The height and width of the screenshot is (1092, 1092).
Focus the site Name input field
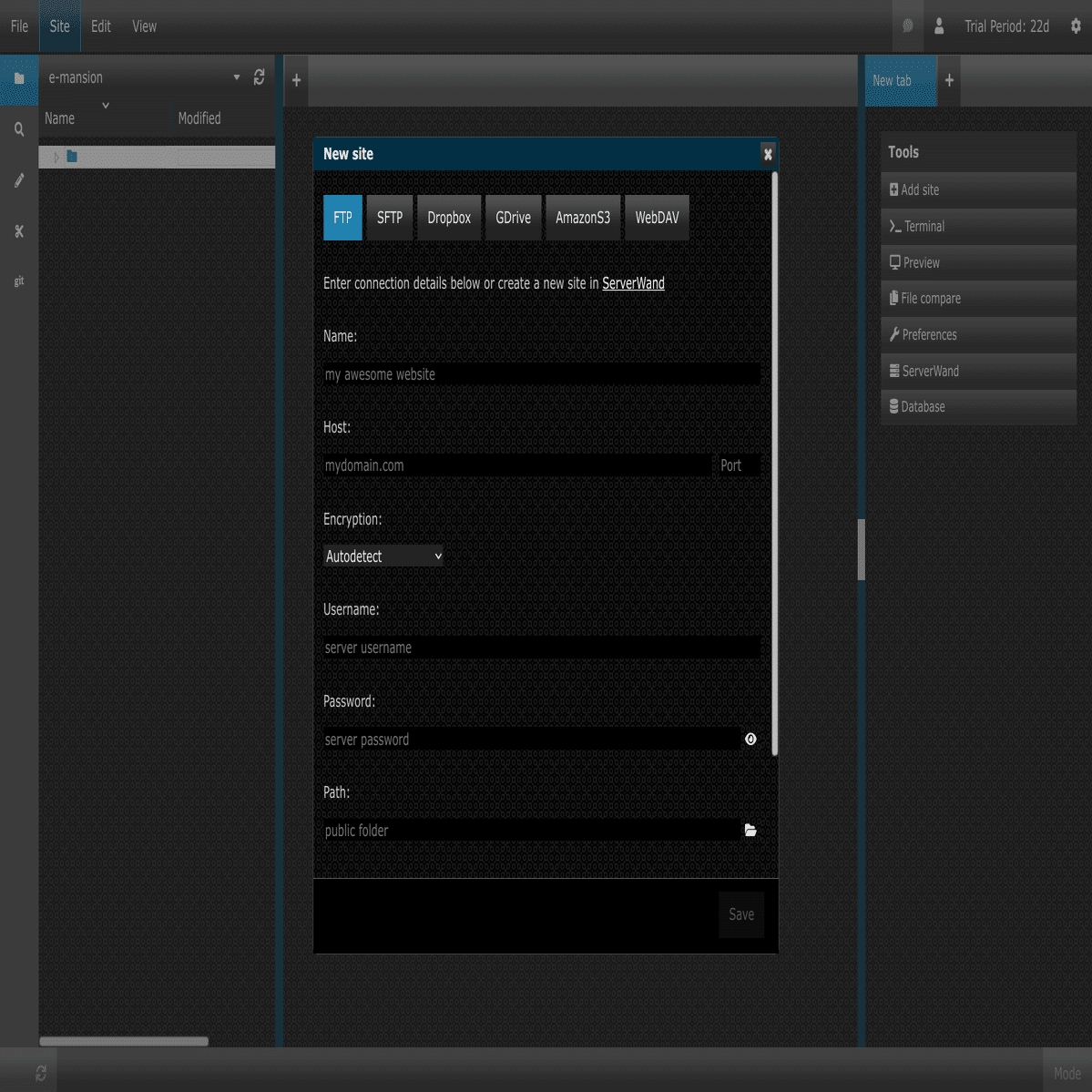point(542,374)
